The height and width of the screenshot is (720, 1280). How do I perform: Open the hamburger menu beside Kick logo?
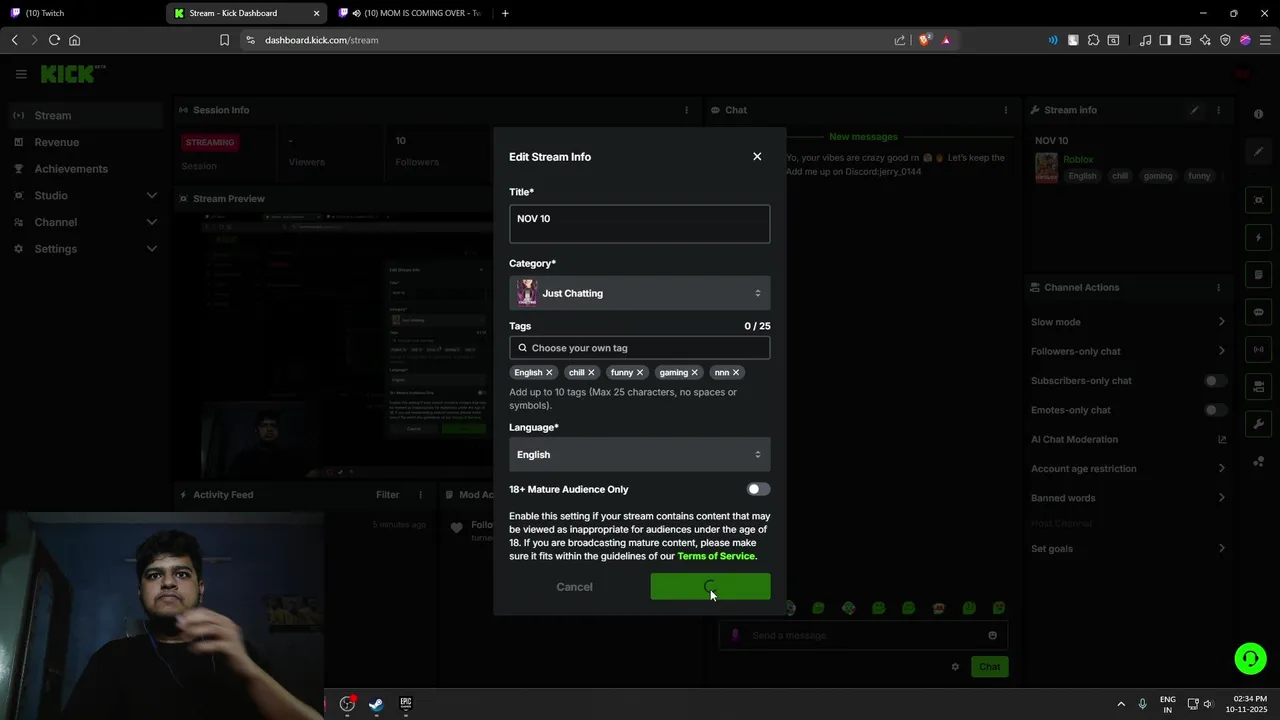coord(21,74)
